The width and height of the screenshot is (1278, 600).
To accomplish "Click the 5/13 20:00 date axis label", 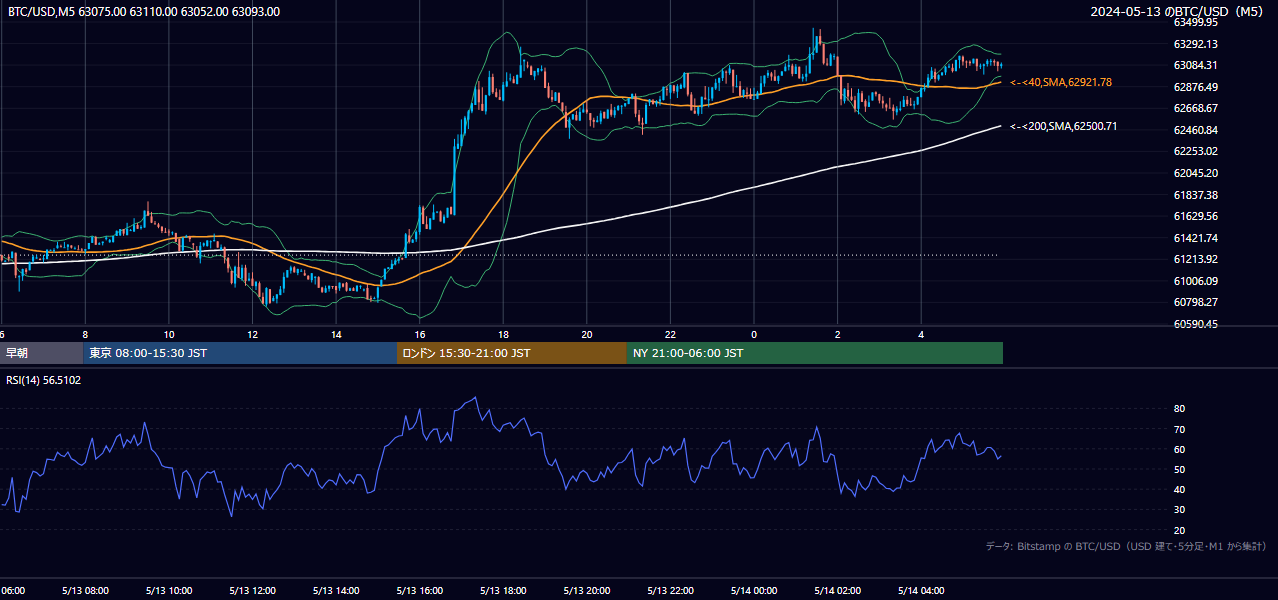I will [587, 591].
